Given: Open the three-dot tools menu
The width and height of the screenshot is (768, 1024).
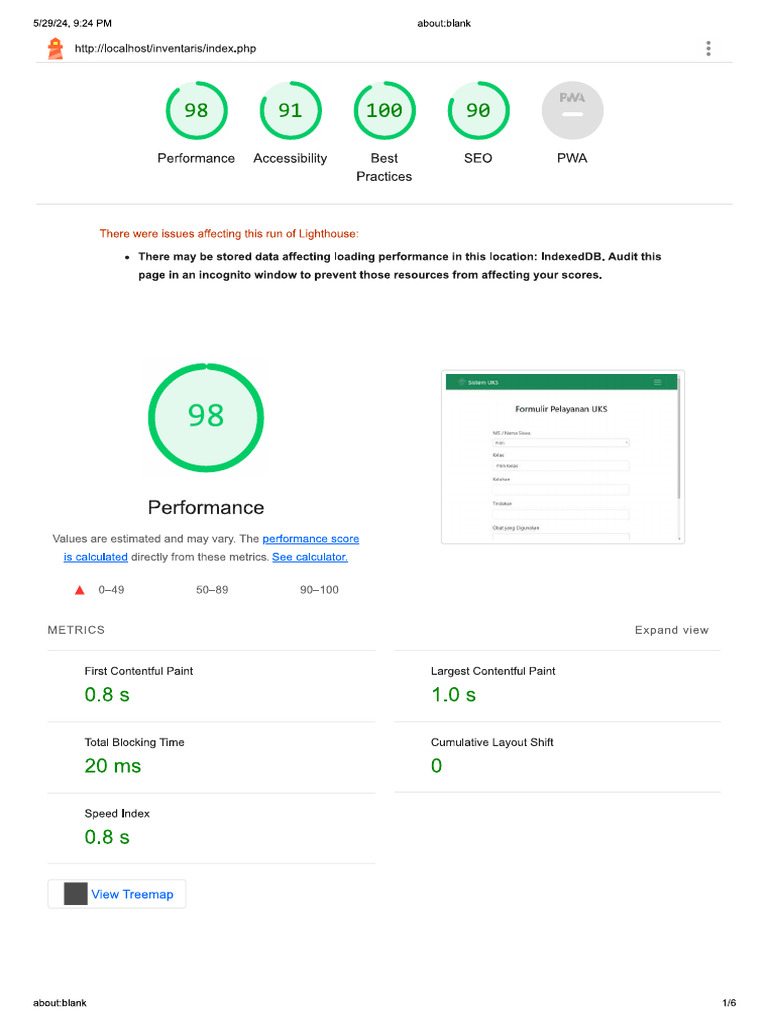Looking at the screenshot, I should [x=708, y=48].
